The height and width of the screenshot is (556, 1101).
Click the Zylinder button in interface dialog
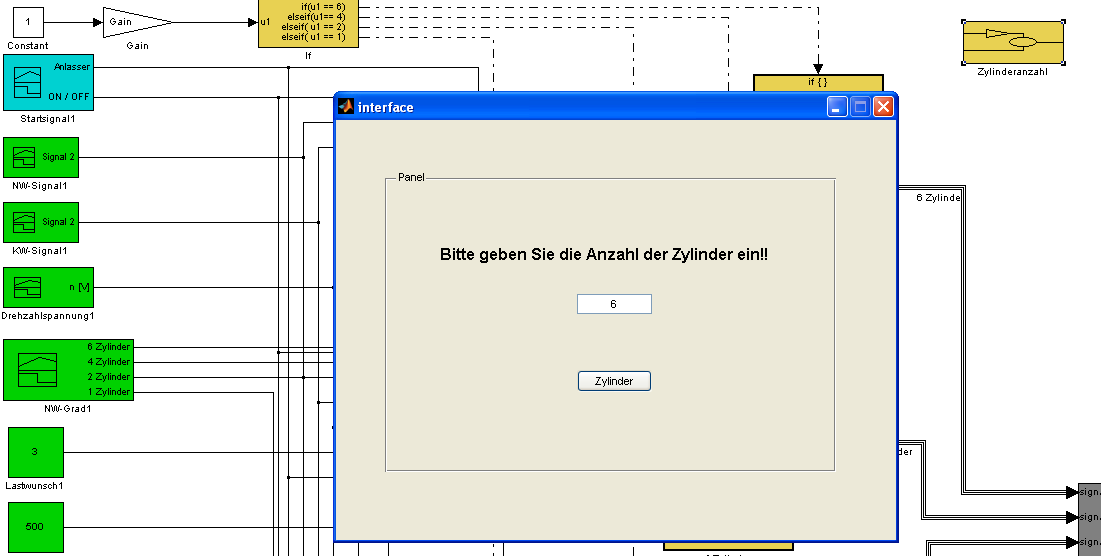click(614, 381)
